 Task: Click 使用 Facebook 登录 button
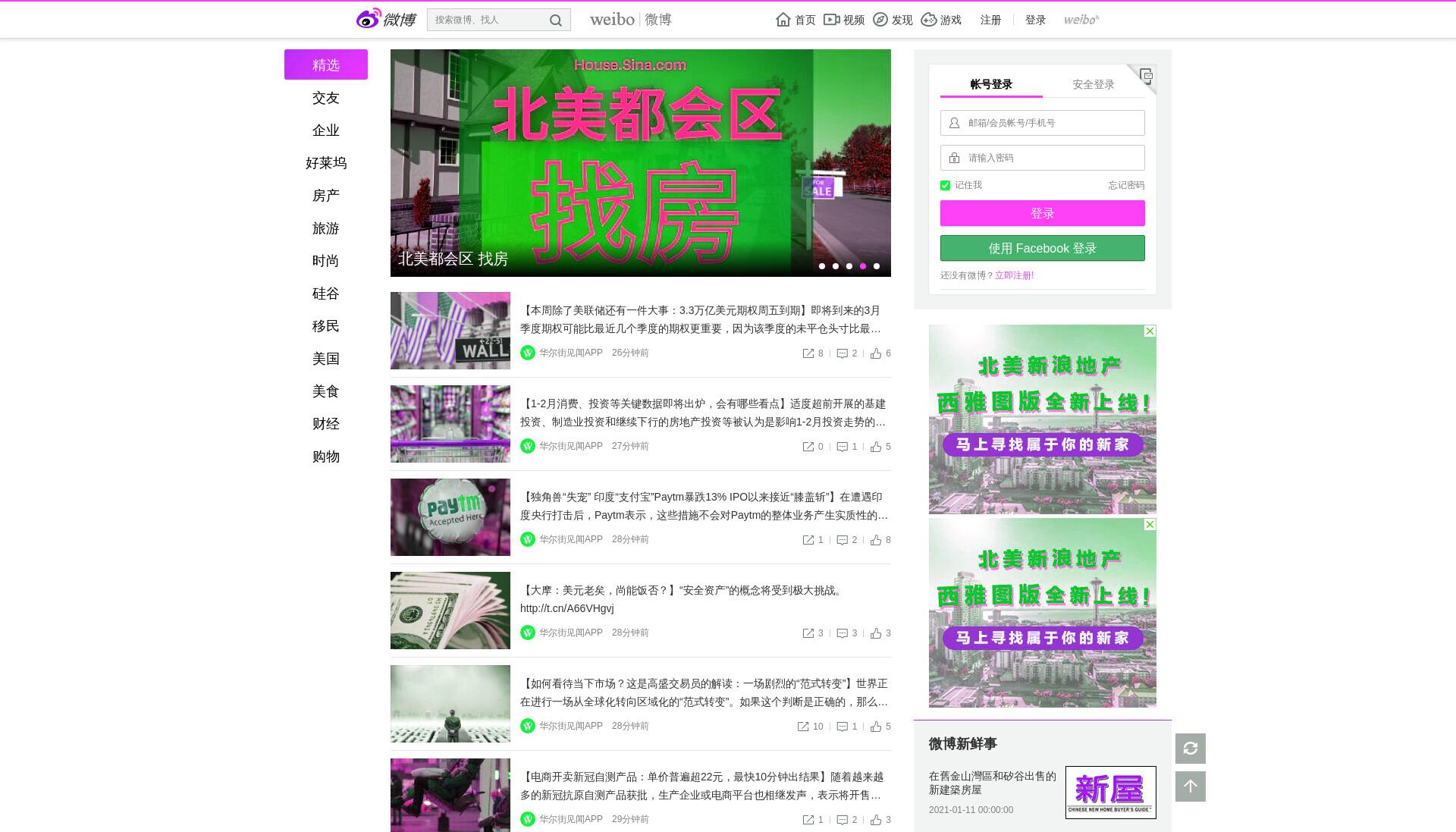coord(1043,248)
